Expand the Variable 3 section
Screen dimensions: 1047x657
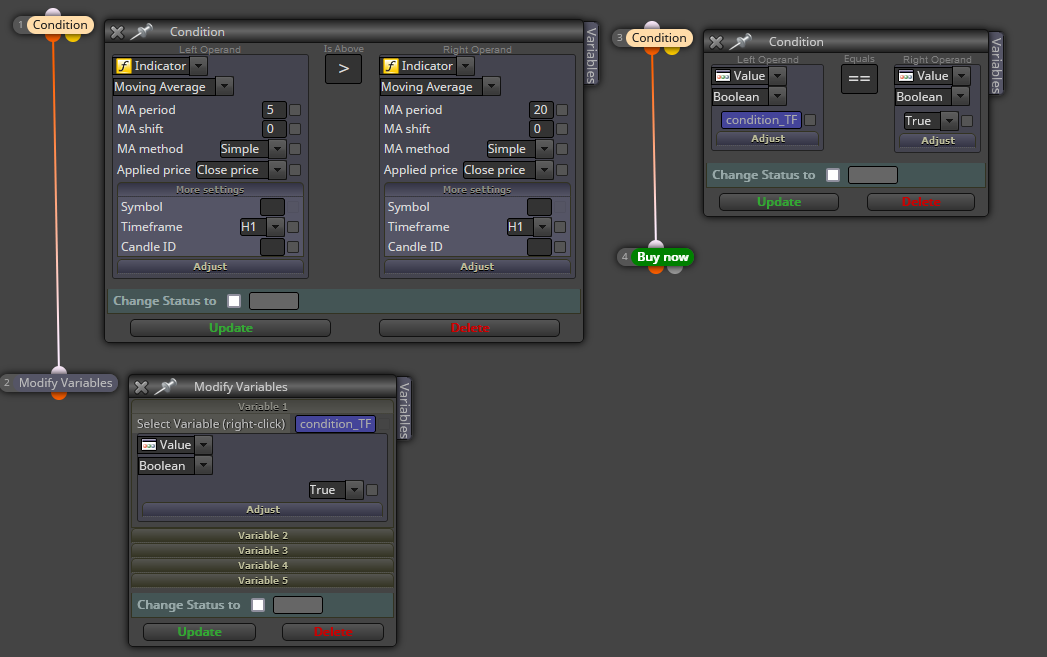[x=262, y=551]
